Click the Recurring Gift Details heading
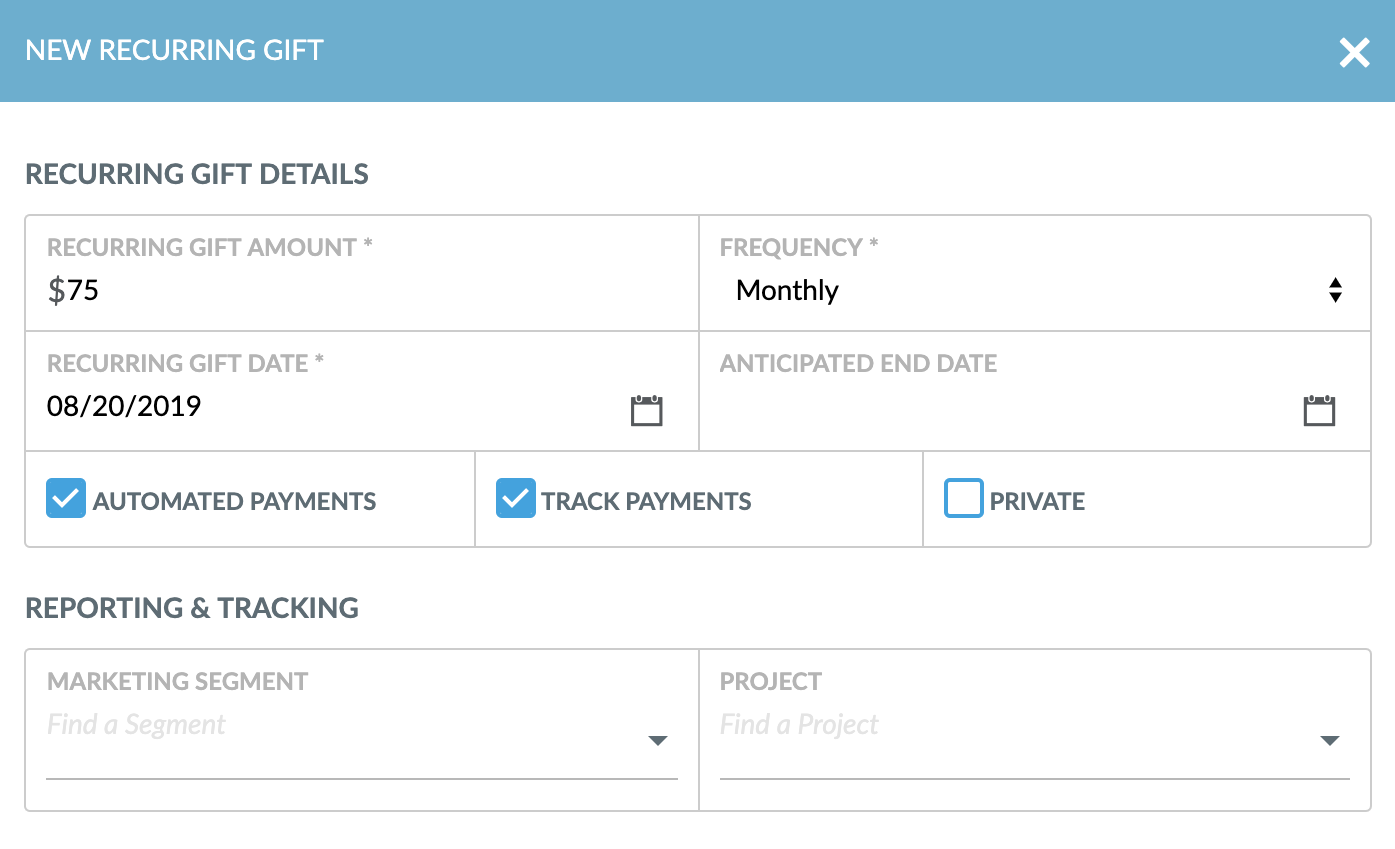Screen dimensions: 1395x849 197,174
